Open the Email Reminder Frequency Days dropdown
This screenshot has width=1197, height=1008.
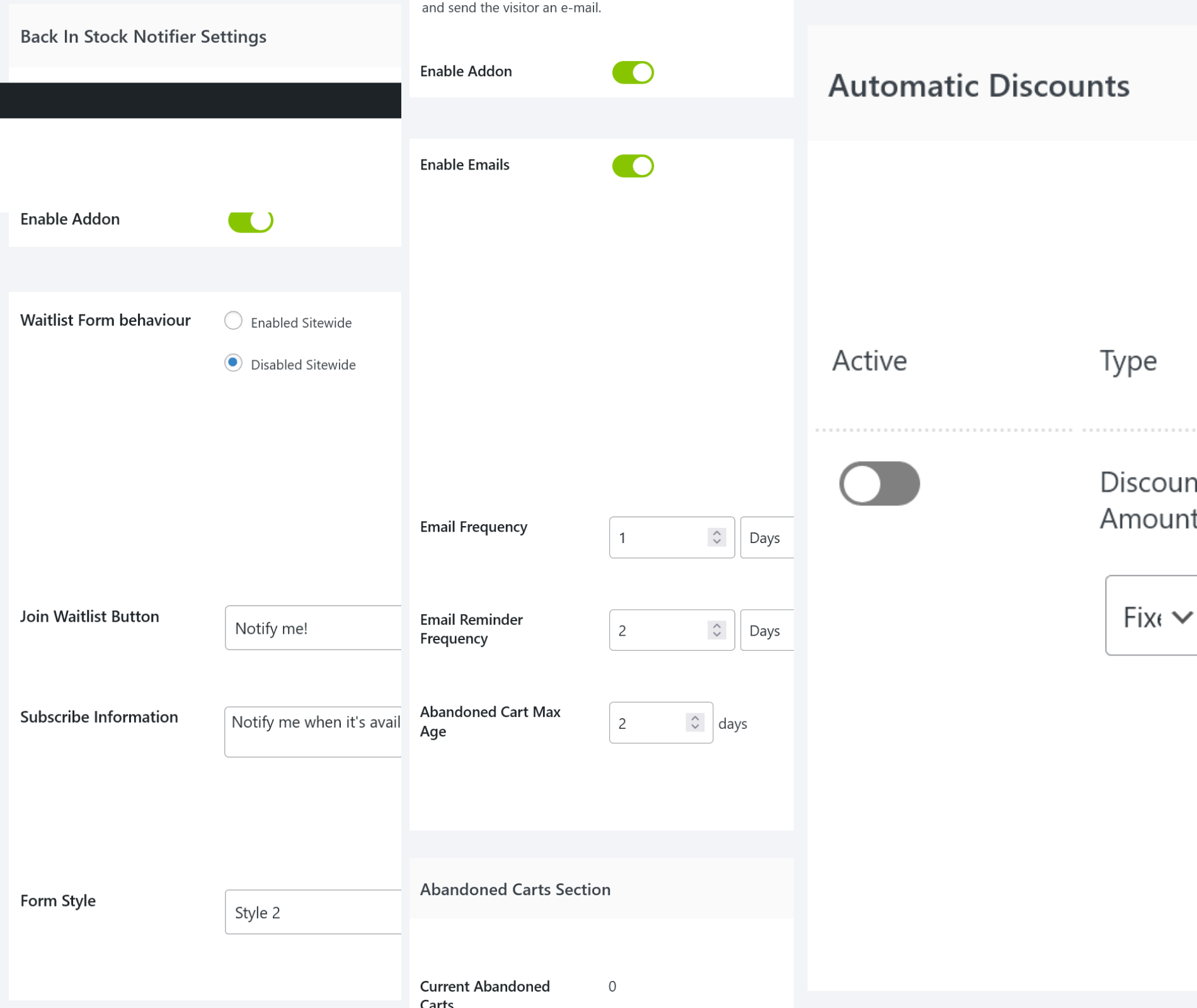(766, 631)
